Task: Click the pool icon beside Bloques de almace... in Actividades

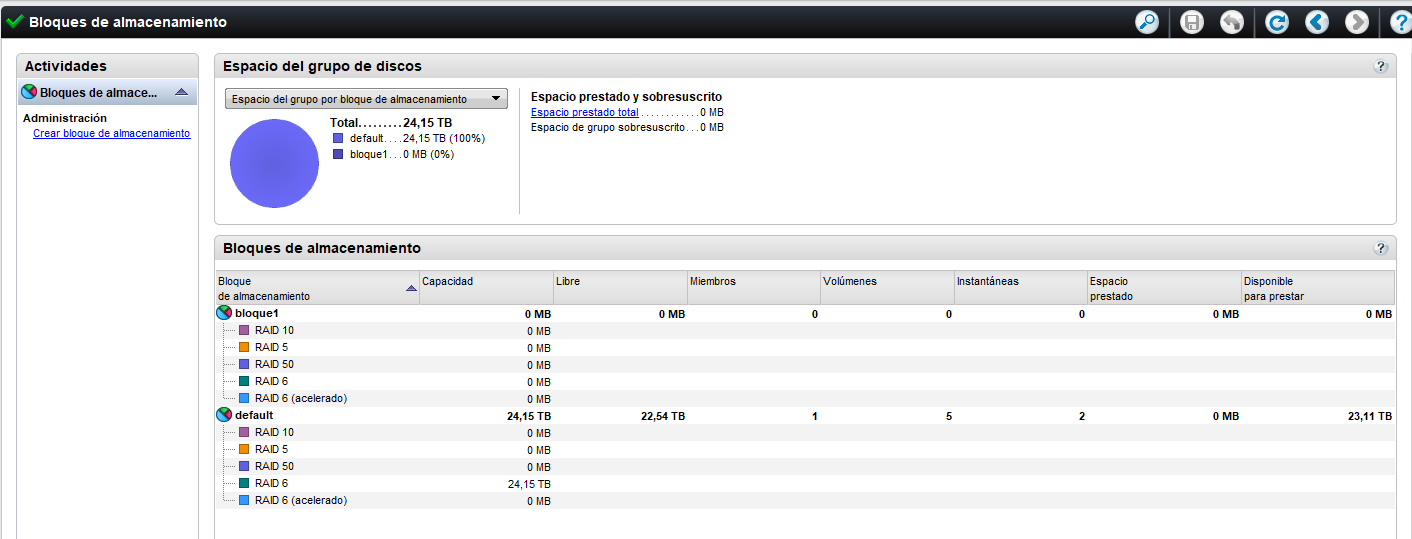Action: [29, 92]
